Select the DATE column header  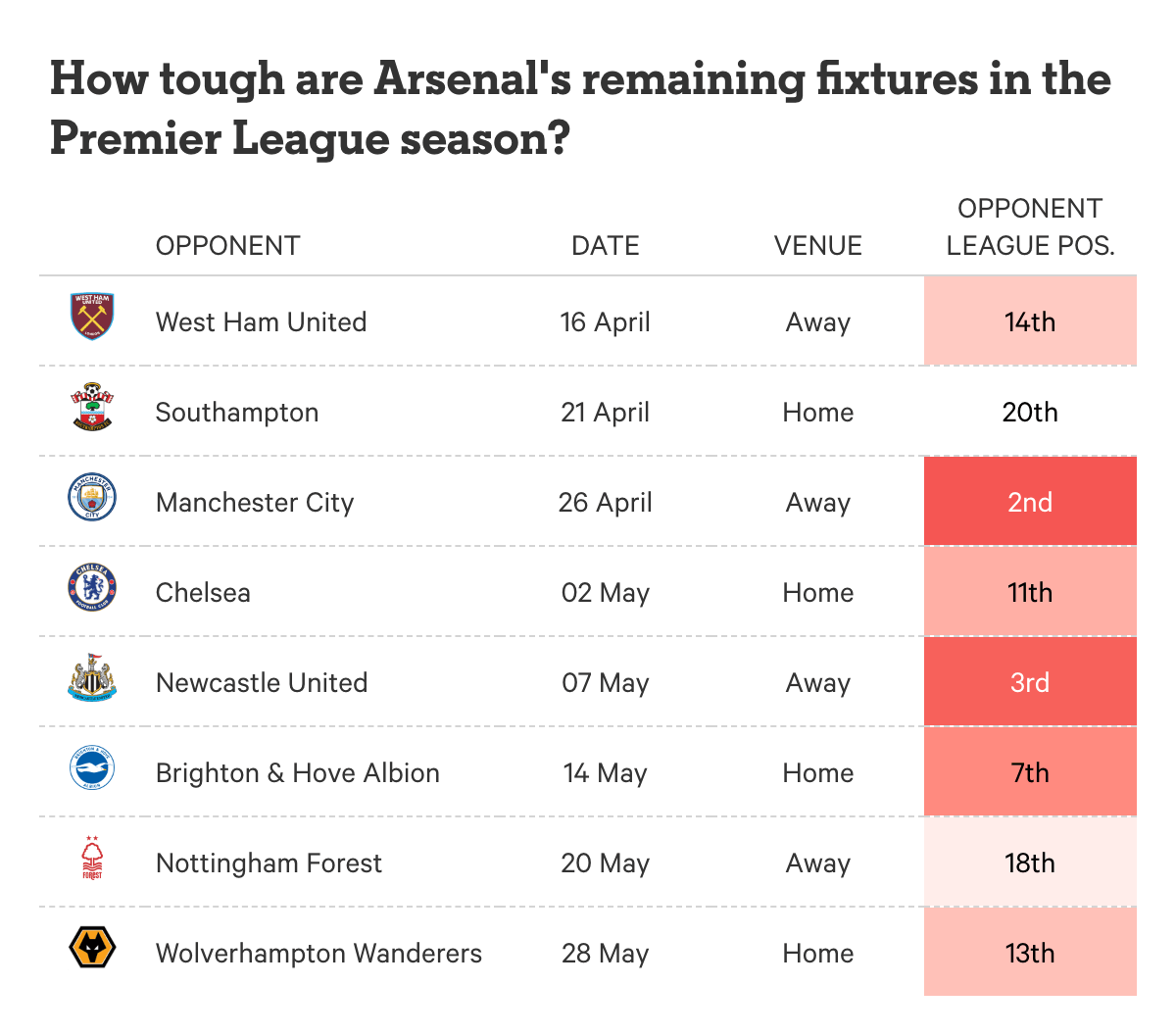tap(606, 245)
